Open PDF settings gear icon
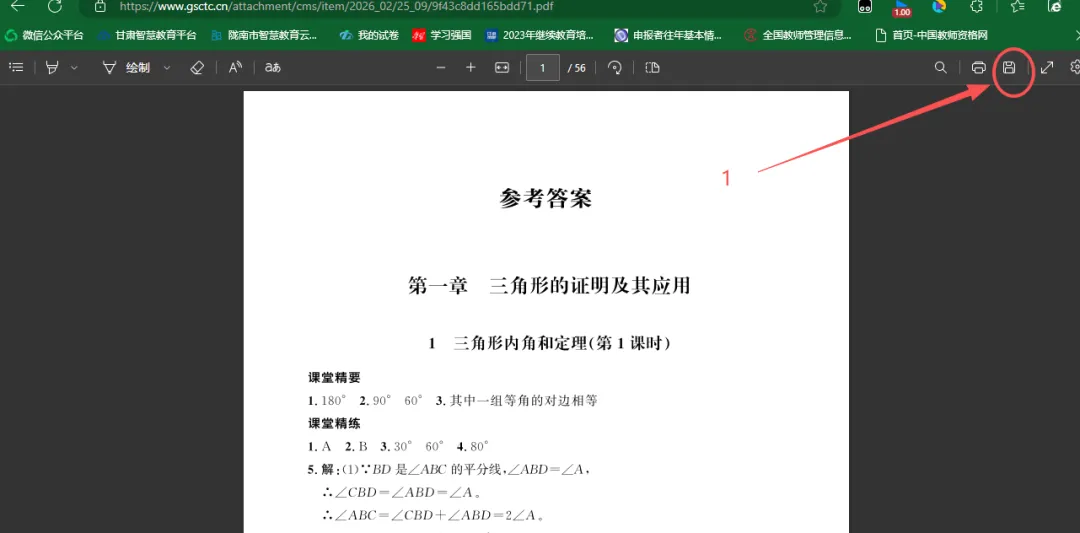This screenshot has height=533, width=1080. 1075,67
